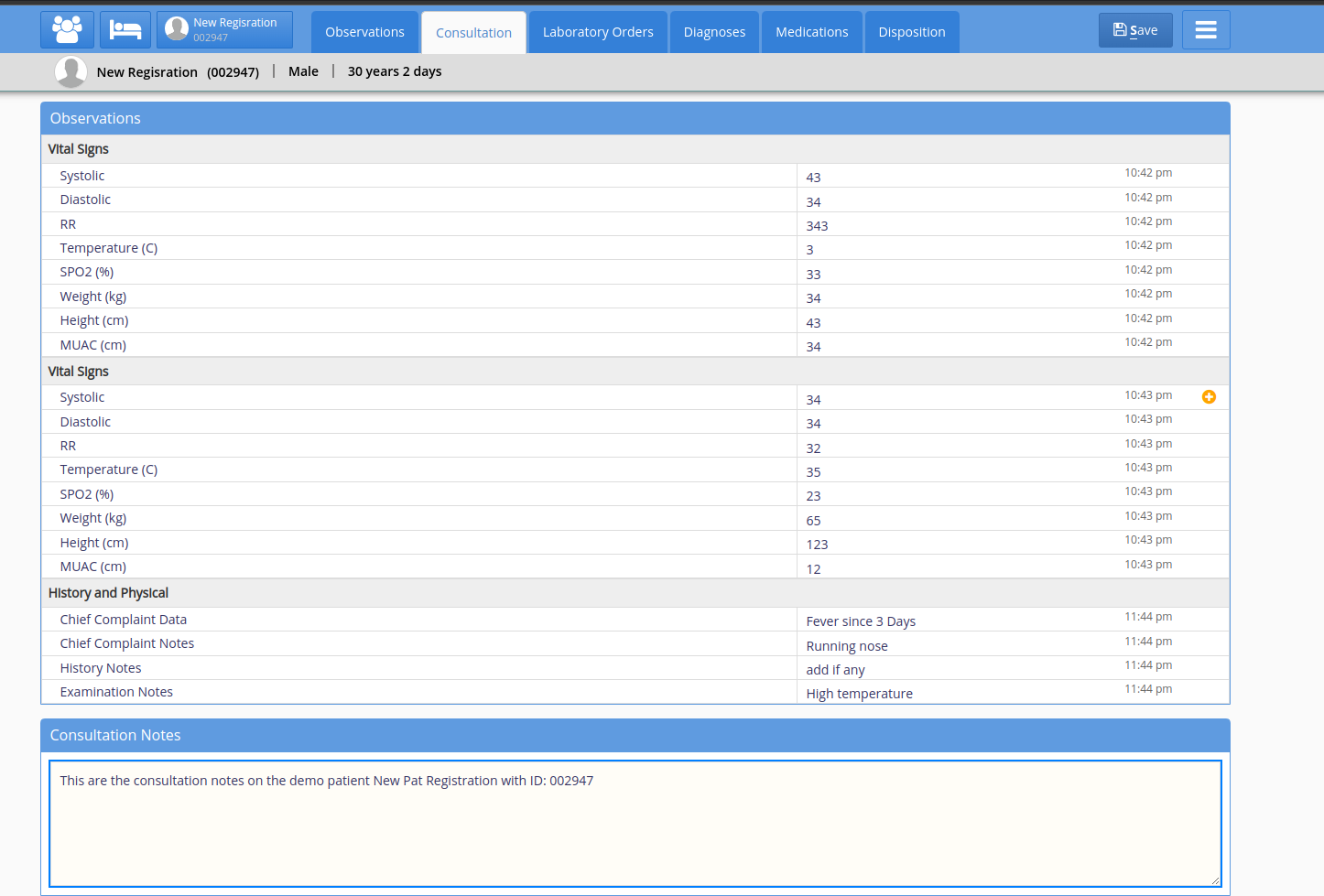The width and height of the screenshot is (1324, 896).
Task: Click the Consultation Notes section header
Action: tap(635, 735)
